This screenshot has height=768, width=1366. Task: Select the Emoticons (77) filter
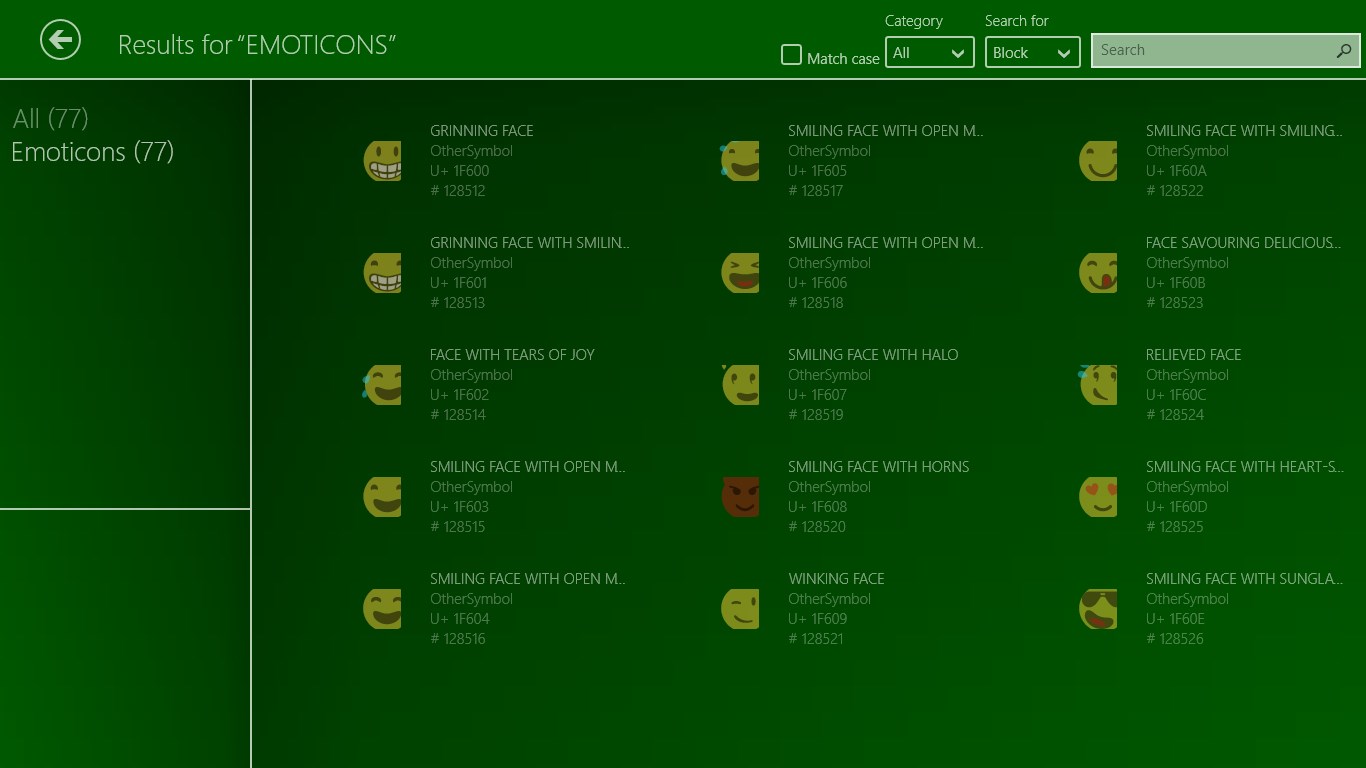point(92,152)
